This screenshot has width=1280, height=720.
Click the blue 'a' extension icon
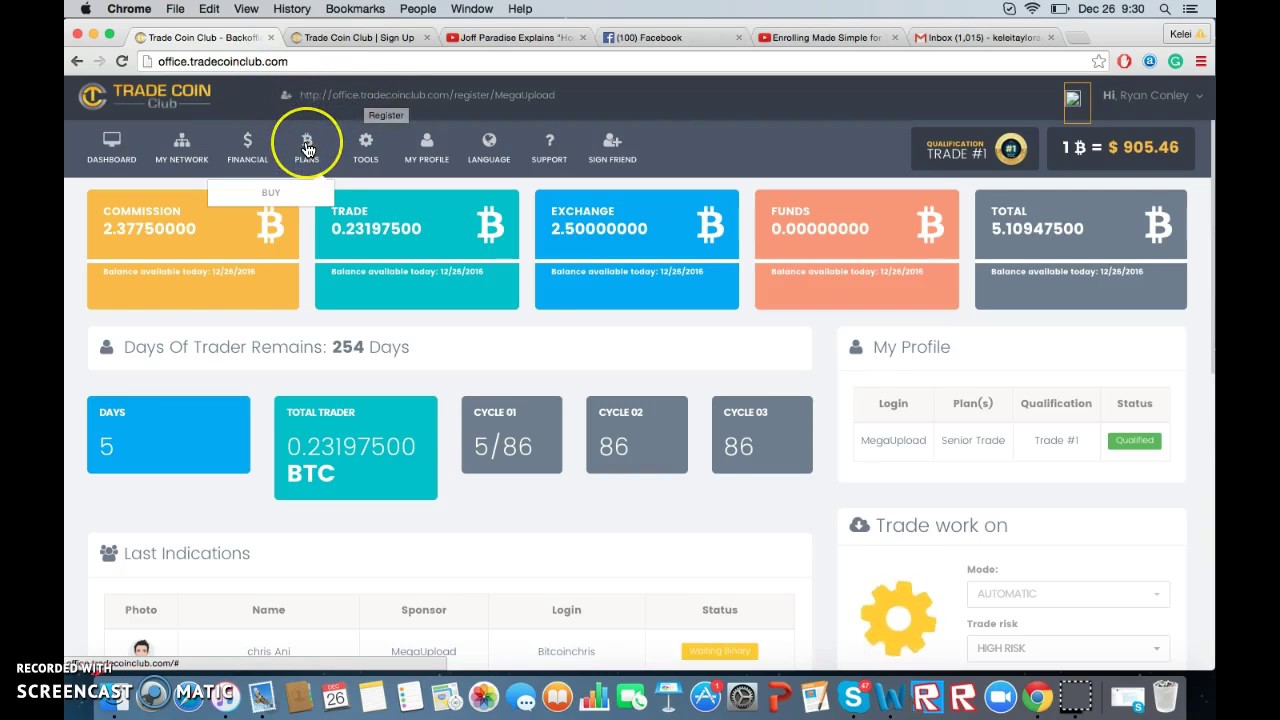1150,62
